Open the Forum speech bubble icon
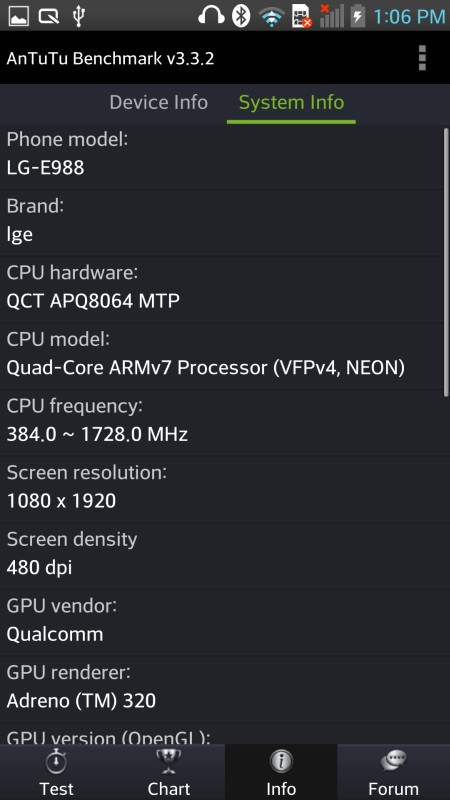Screen dimensions: 450x800 click(393, 762)
